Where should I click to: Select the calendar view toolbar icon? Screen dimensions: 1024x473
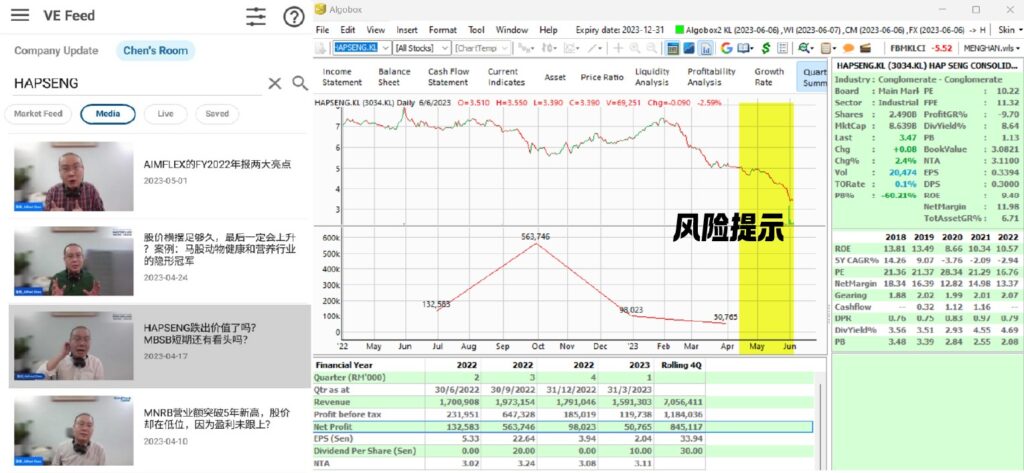[x=673, y=48]
